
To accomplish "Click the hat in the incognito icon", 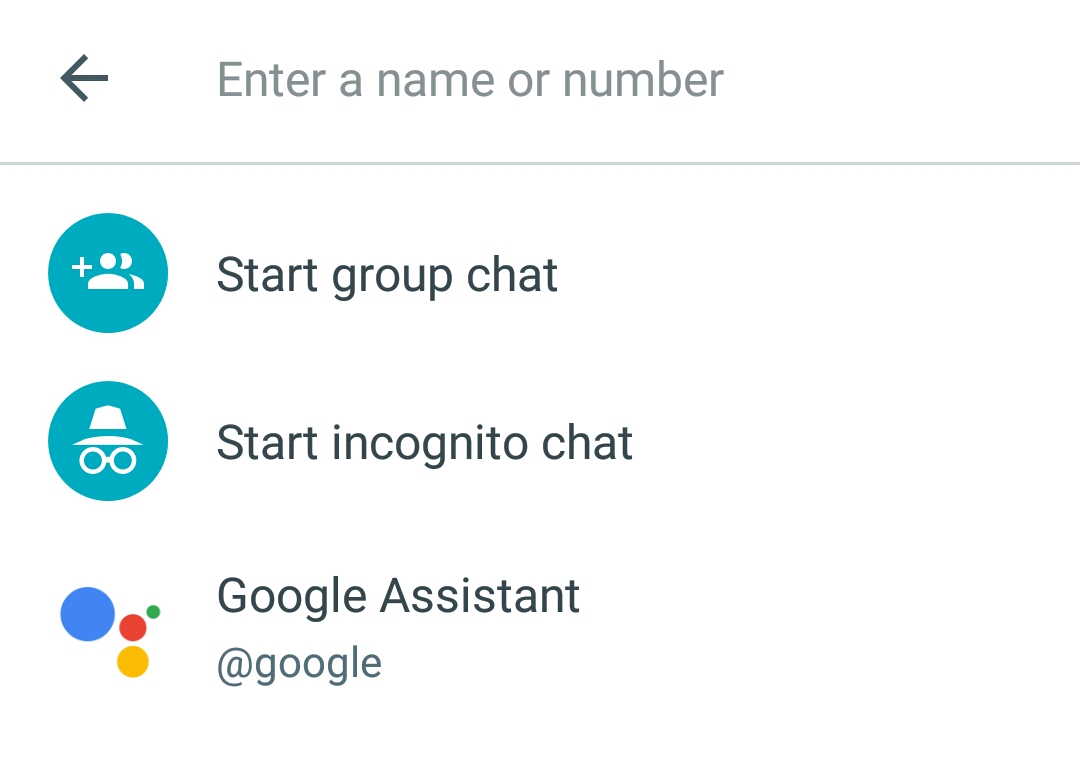I will point(108,424).
